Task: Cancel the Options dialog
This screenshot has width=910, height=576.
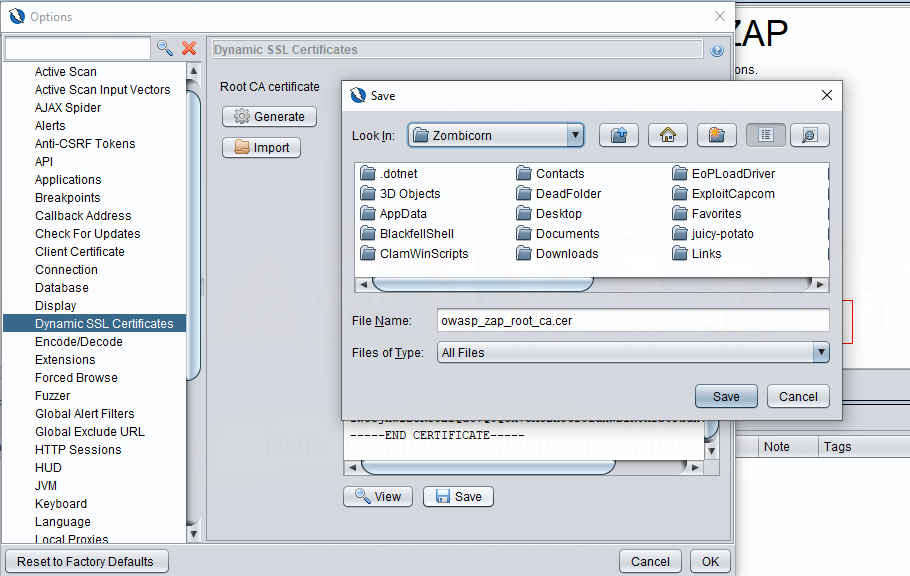Action: pos(650,562)
